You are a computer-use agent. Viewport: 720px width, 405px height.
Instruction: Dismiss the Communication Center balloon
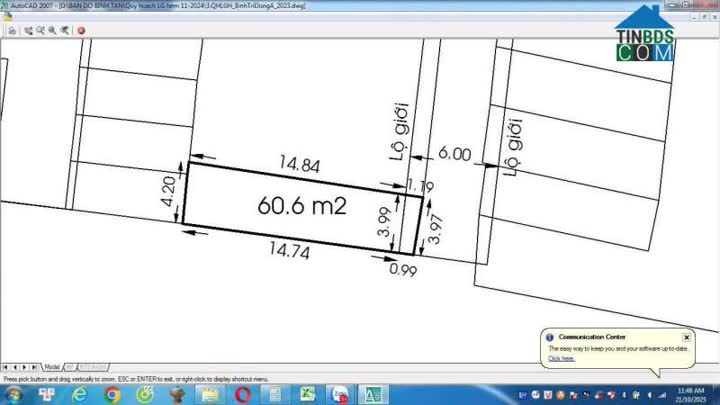pos(686,337)
